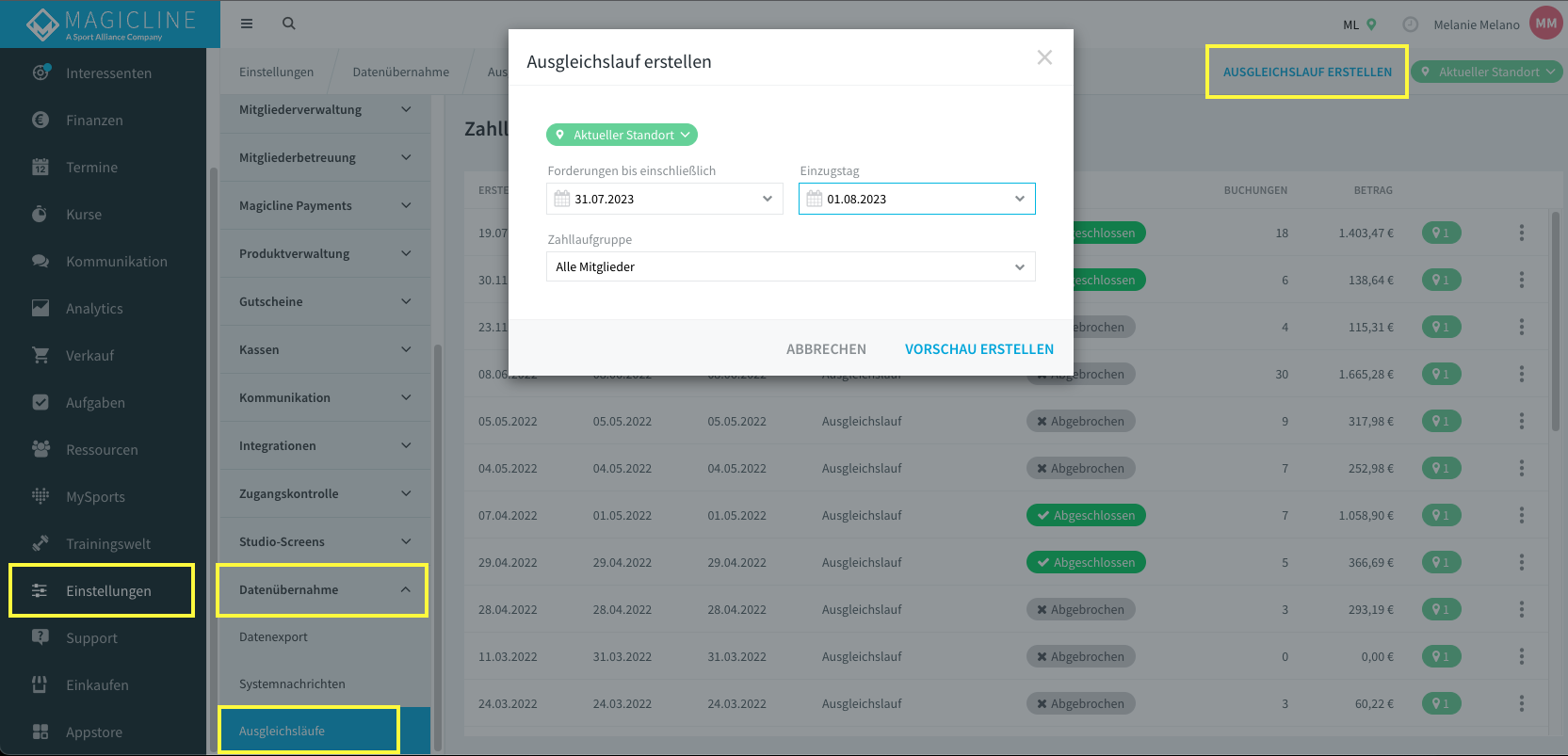Open the Systemnachrichten menu item
The width and height of the screenshot is (1568, 756).
point(292,684)
